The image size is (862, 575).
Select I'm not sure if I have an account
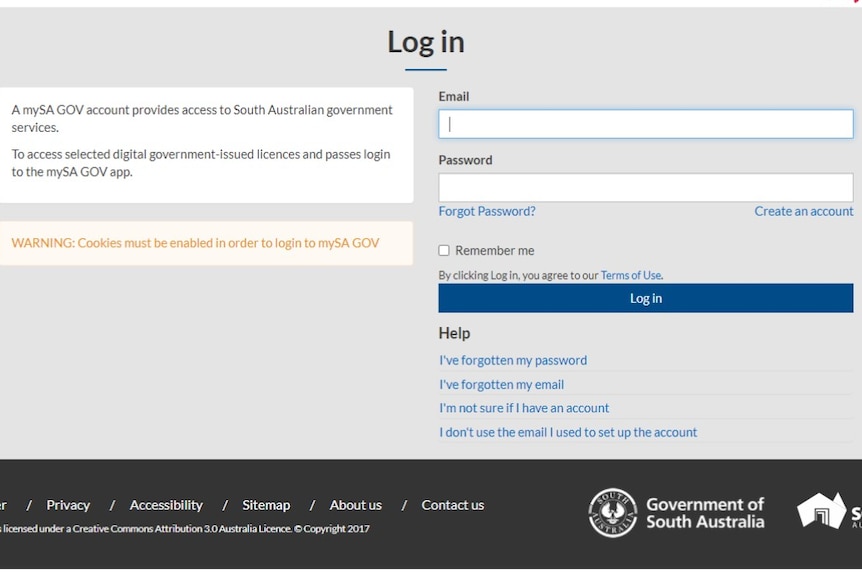pos(524,408)
